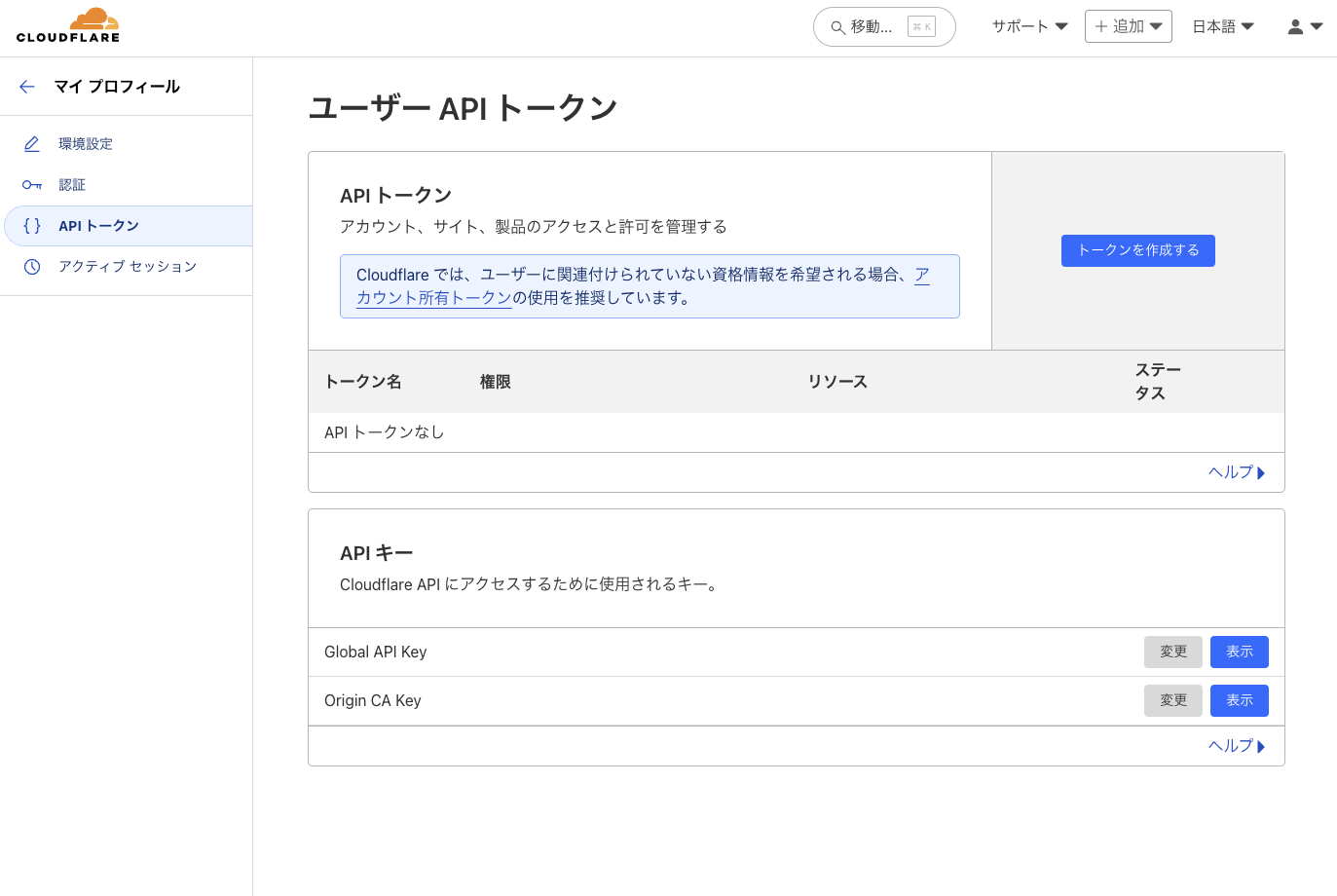This screenshot has width=1337, height=896.
Task: Click 変更 for Origin CA Key
Action: (1172, 700)
